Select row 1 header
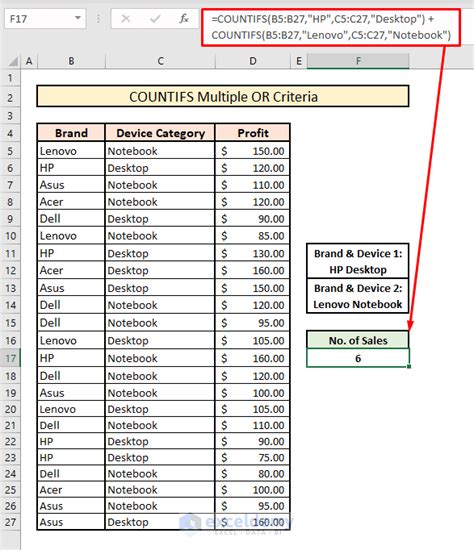The image size is (474, 550). tap(10, 78)
